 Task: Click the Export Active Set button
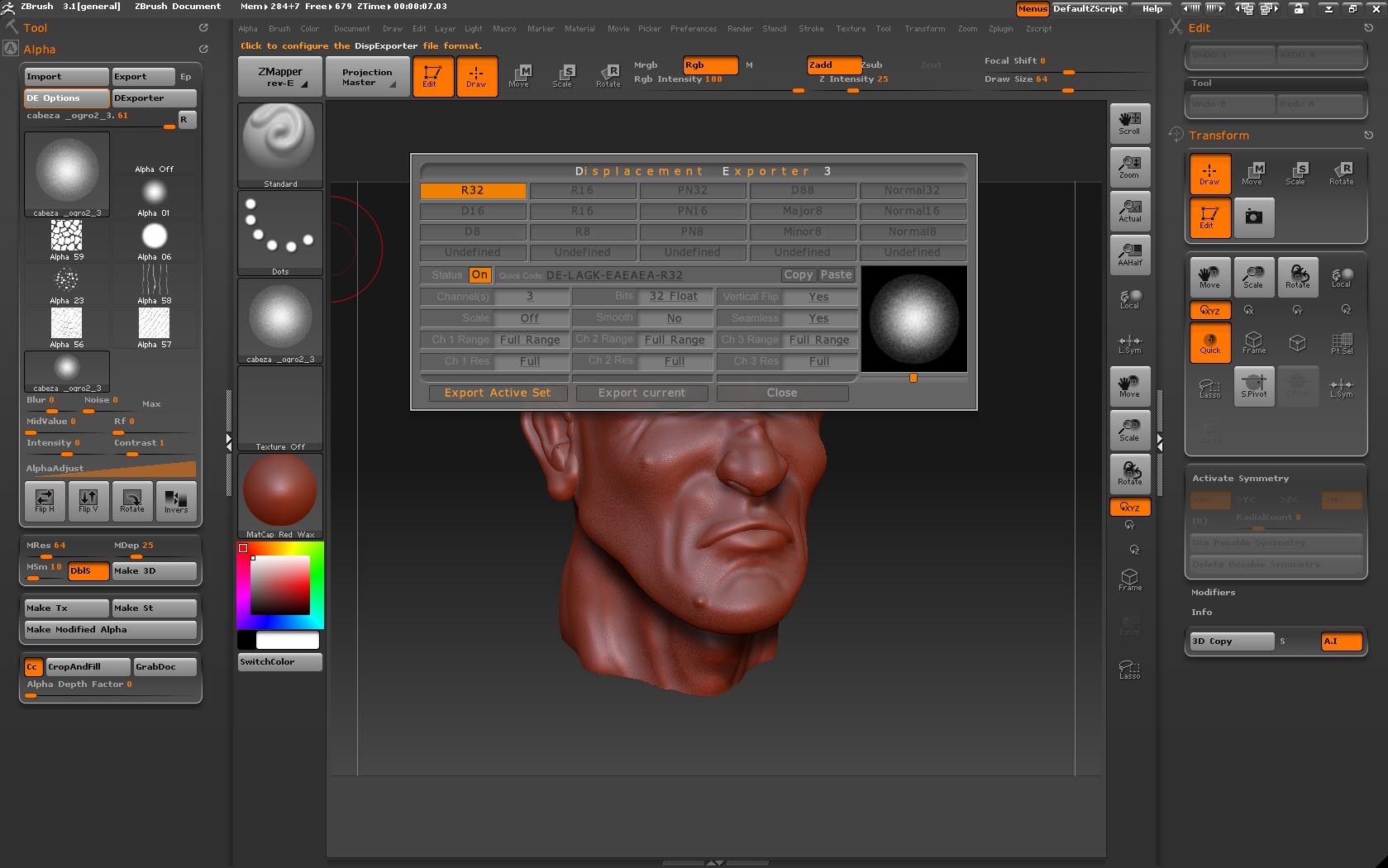(498, 393)
